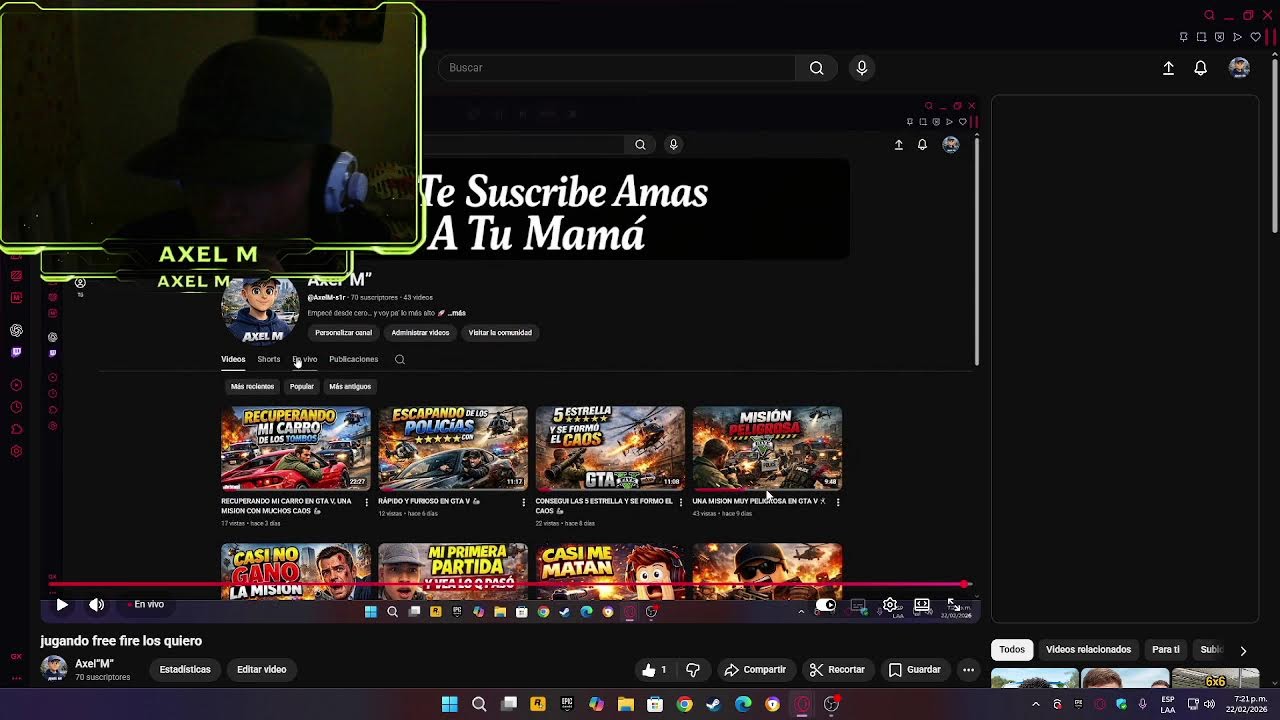Click the ChatGPT icon in browser sidebar

click(17, 330)
